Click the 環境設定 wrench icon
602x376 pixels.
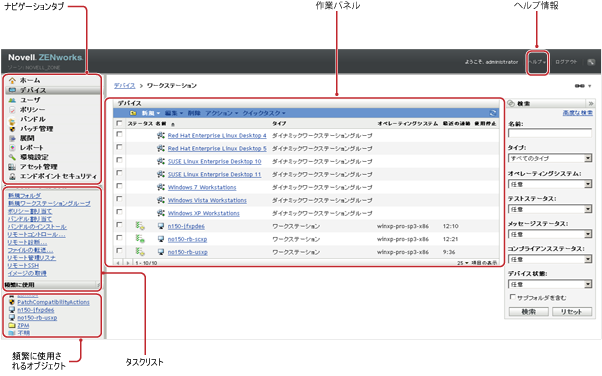(x=12, y=157)
